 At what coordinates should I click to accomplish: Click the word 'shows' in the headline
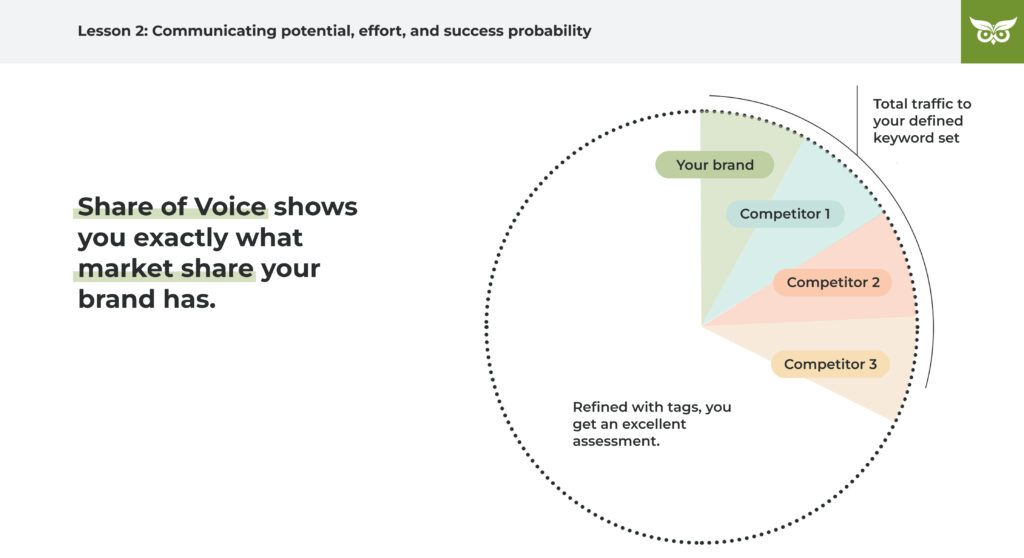(315, 207)
